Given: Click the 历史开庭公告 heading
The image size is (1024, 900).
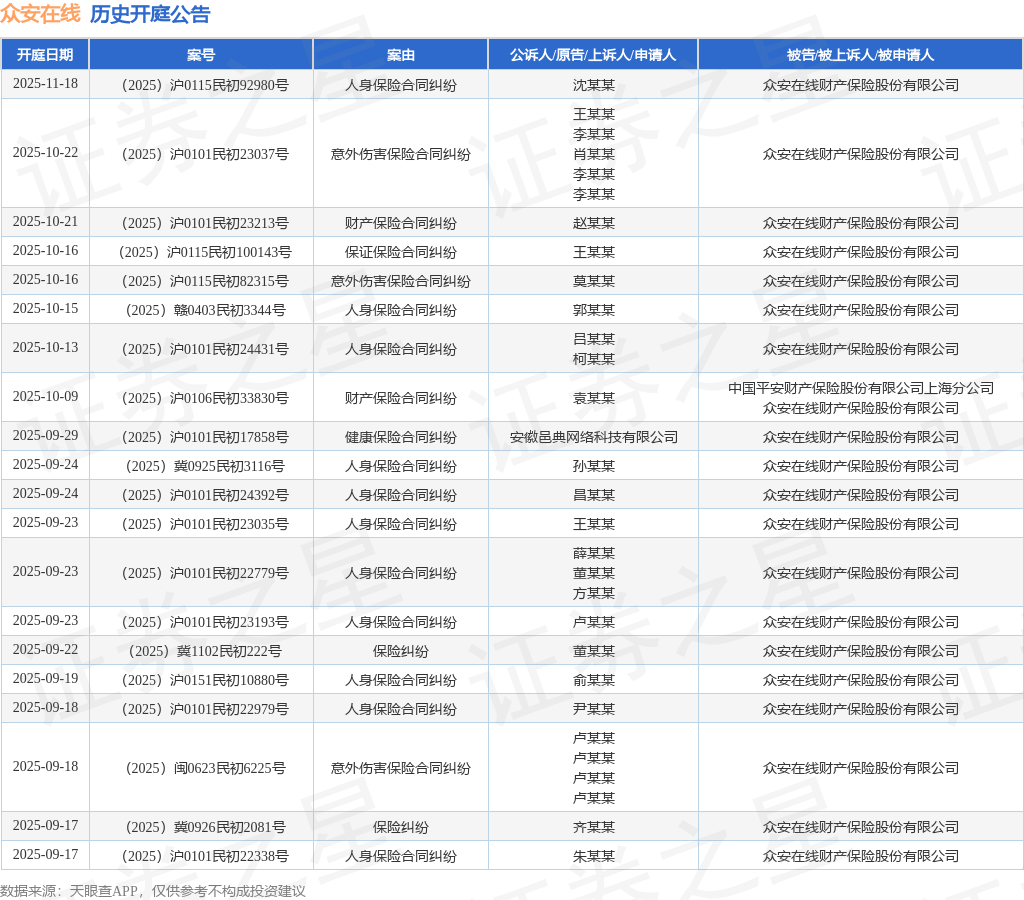Looking at the screenshot, I should tap(150, 14).
